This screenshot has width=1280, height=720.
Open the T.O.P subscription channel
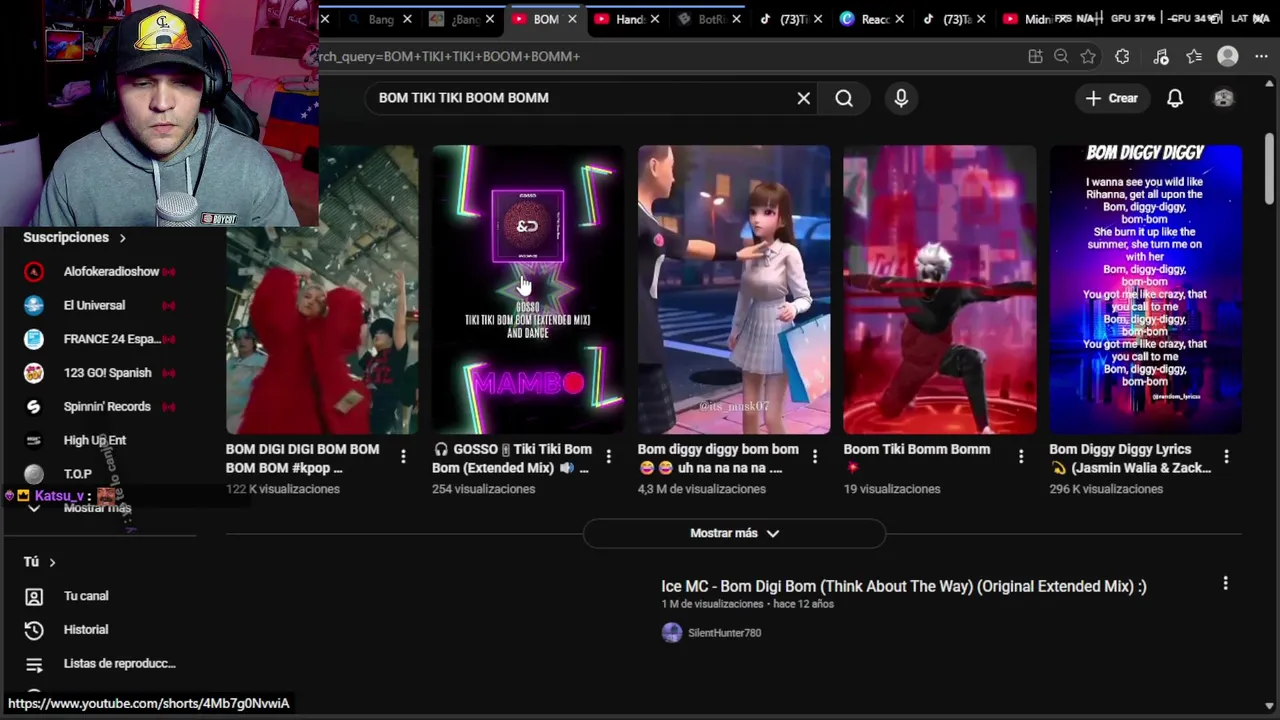tap(77, 474)
